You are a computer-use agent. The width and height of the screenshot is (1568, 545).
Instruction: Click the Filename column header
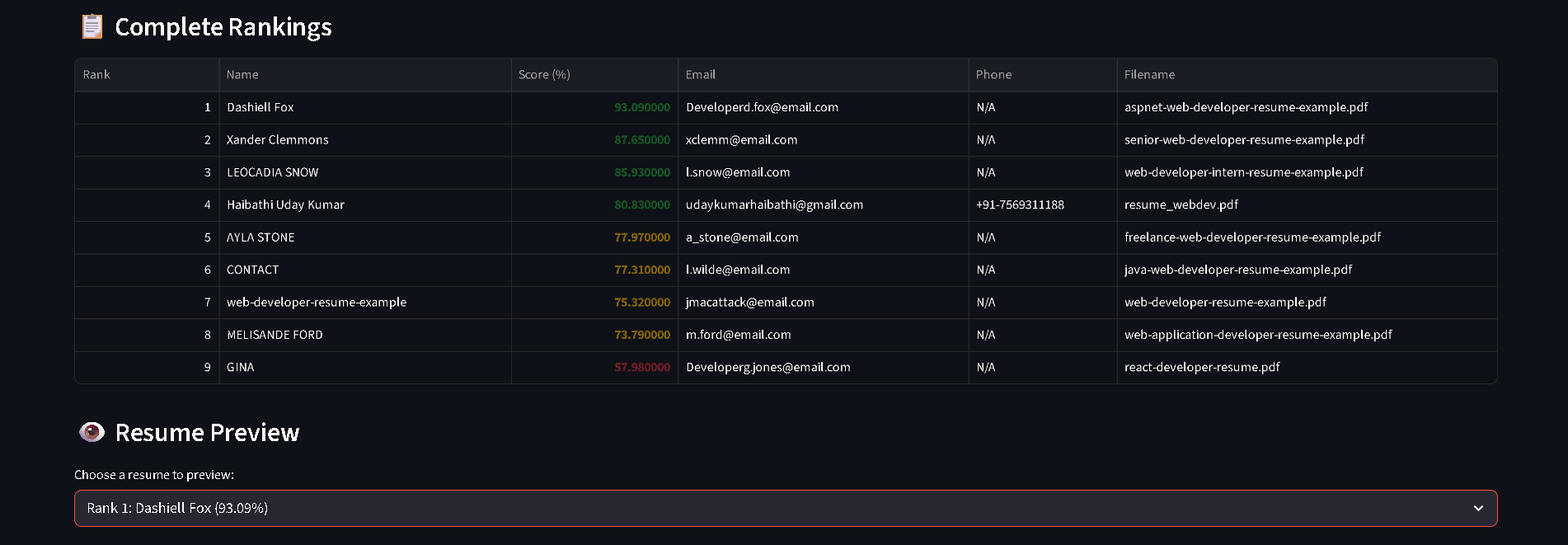1307,75
